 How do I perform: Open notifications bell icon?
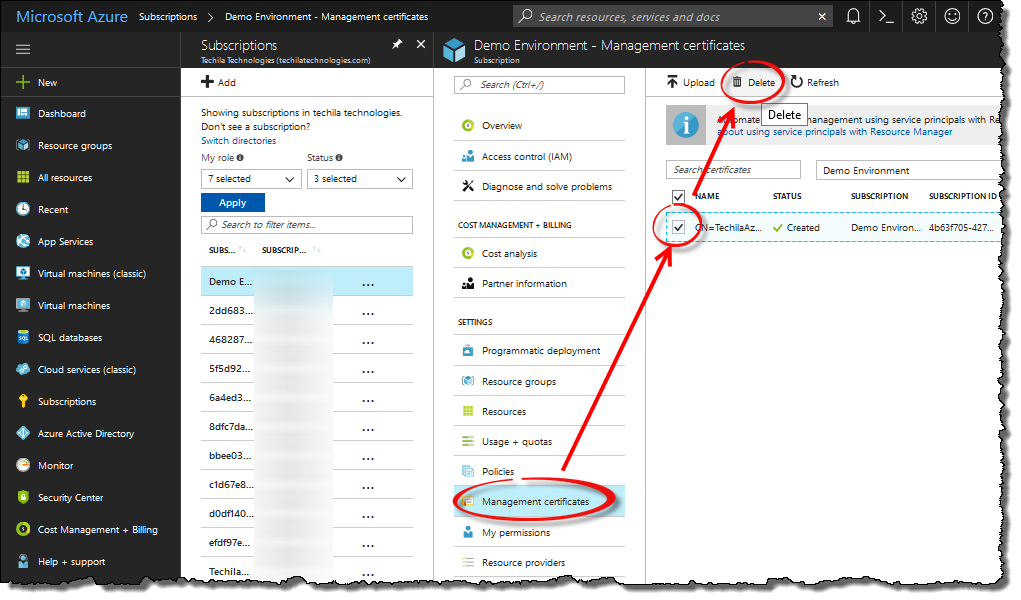(x=853, y=16)
